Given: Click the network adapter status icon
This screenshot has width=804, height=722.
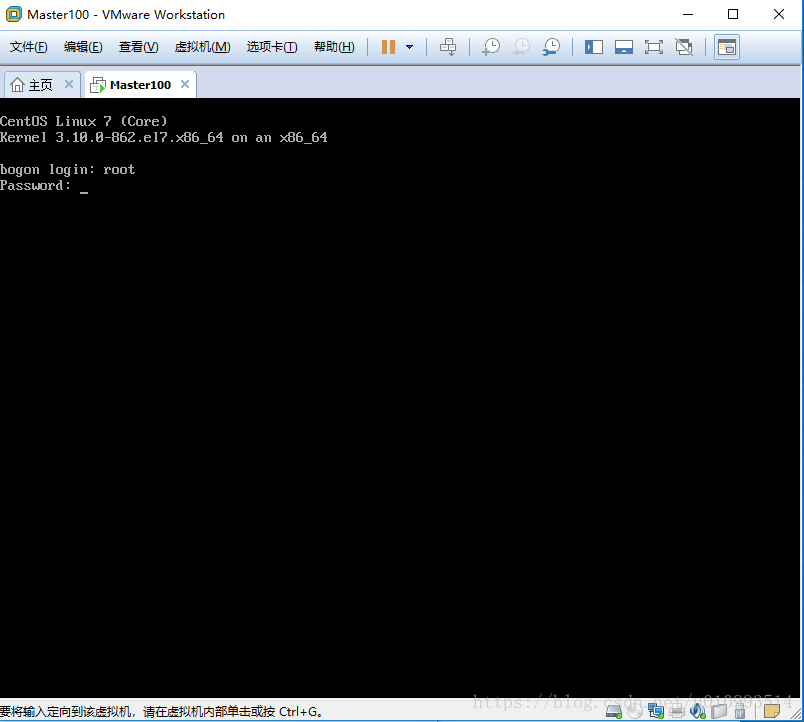Looking at the screenshot, I should tap(656, 711).
